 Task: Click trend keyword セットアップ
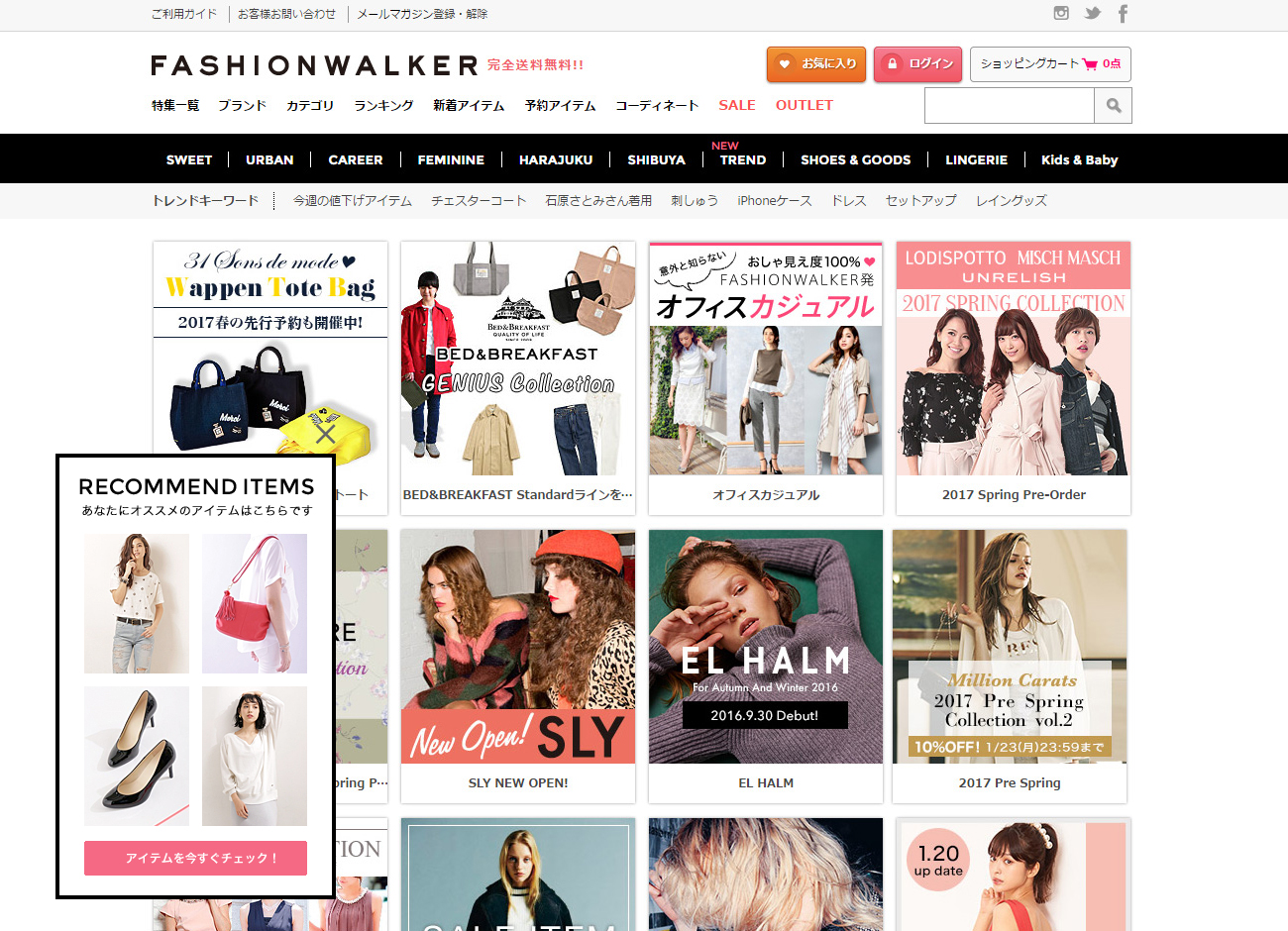pos(921,200)
